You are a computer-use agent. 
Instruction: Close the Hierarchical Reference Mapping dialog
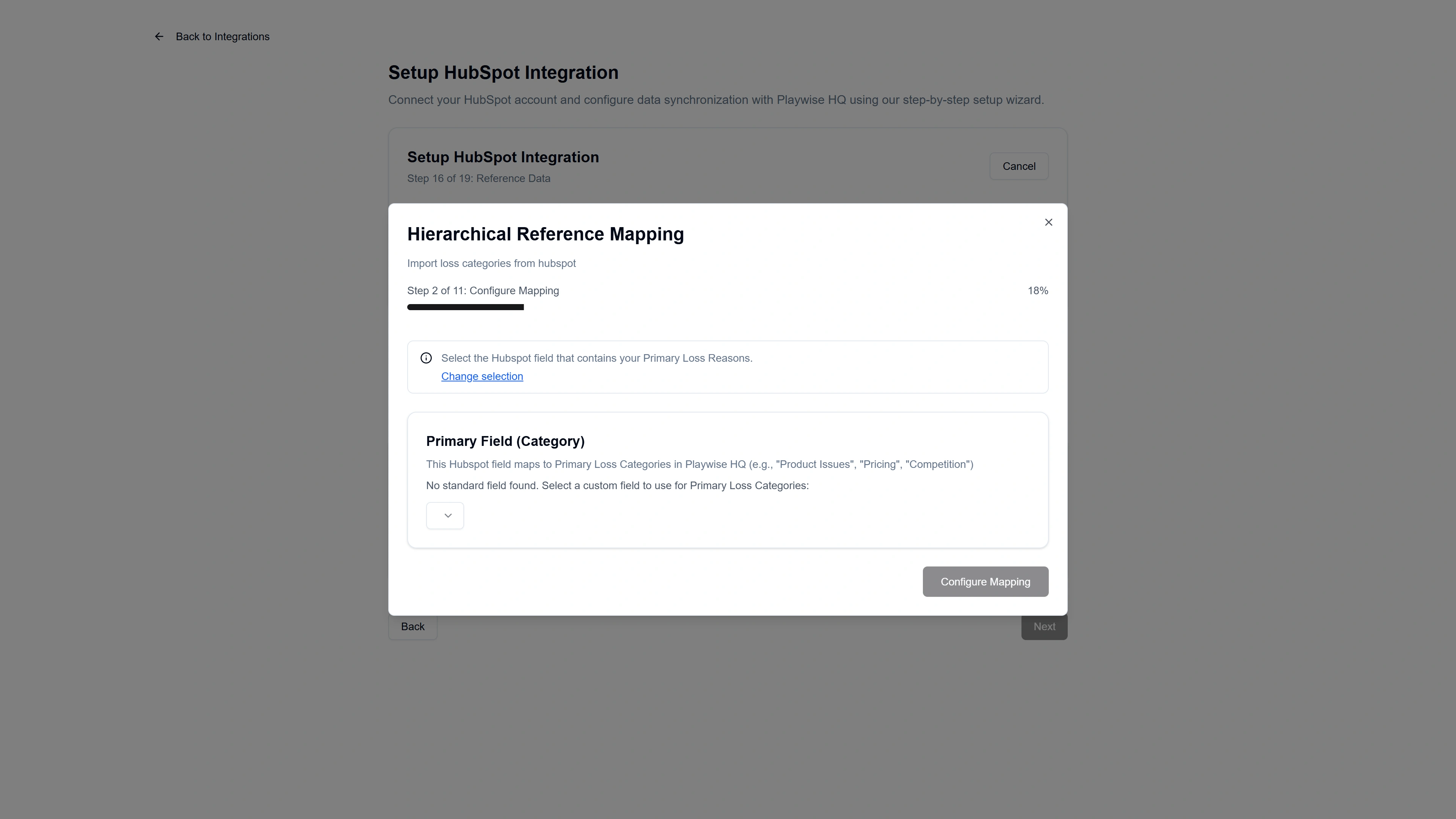pyautogui.click(x=1048, y=222)
